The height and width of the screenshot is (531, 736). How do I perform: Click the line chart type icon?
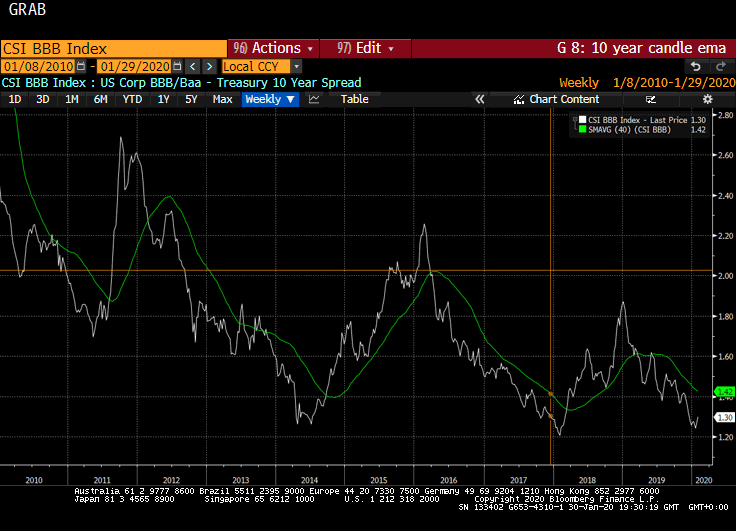[314, 99]
